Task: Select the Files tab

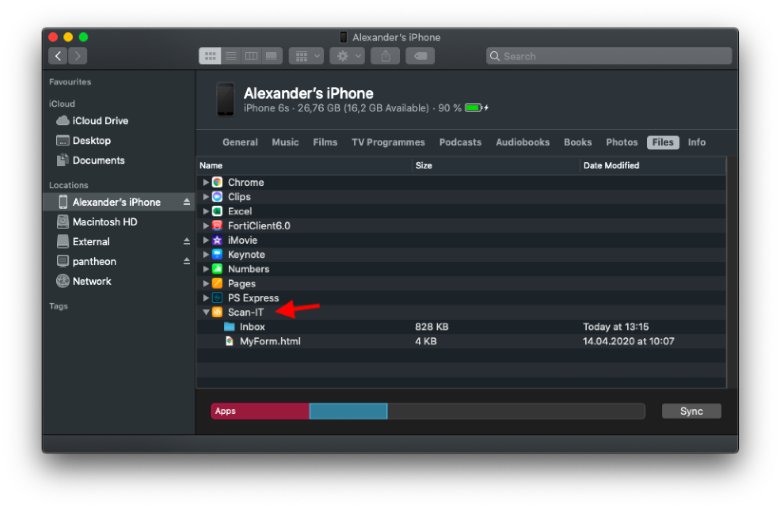Action: tap(663, 142)
